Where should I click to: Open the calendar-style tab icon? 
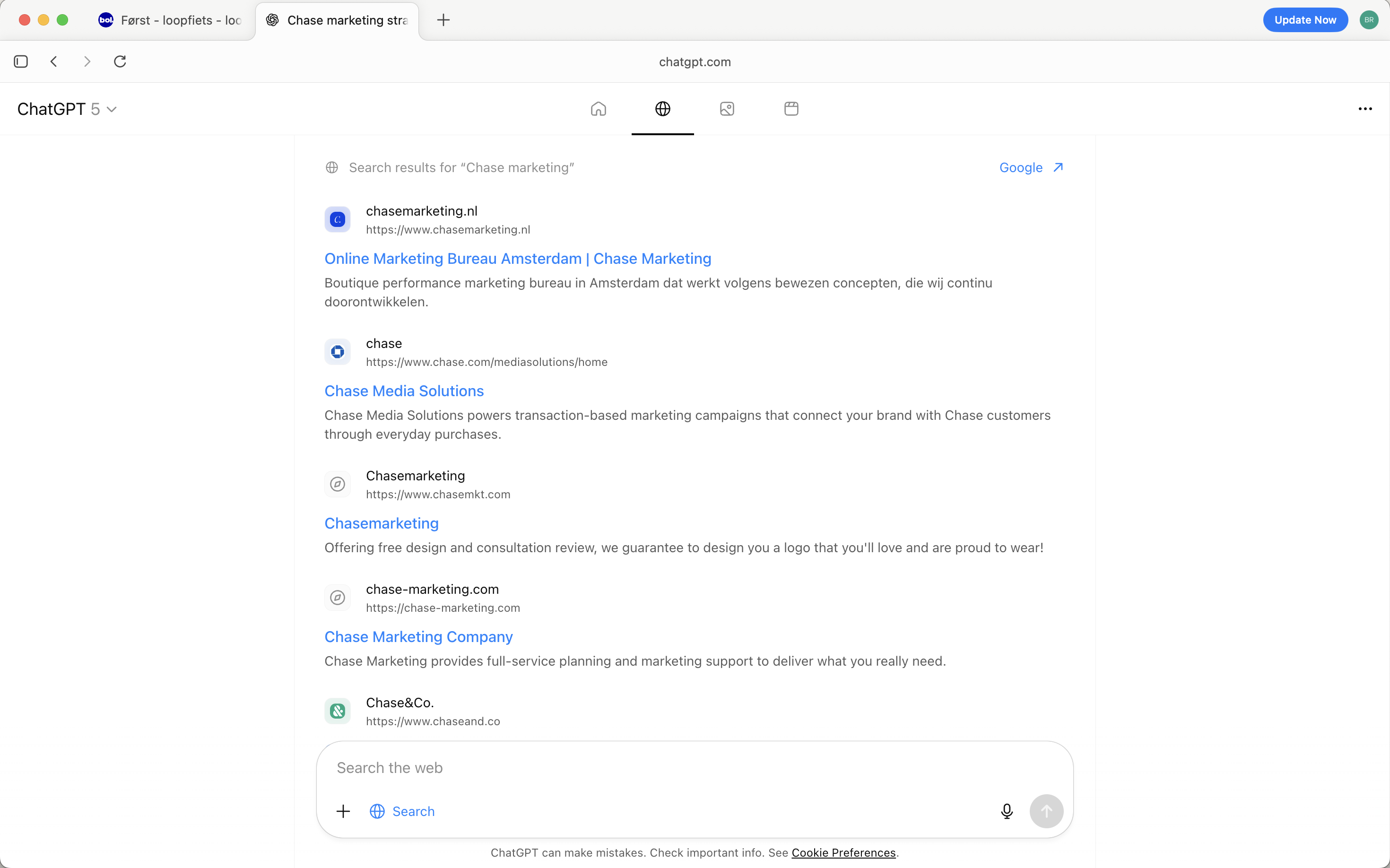pos(791,109)
